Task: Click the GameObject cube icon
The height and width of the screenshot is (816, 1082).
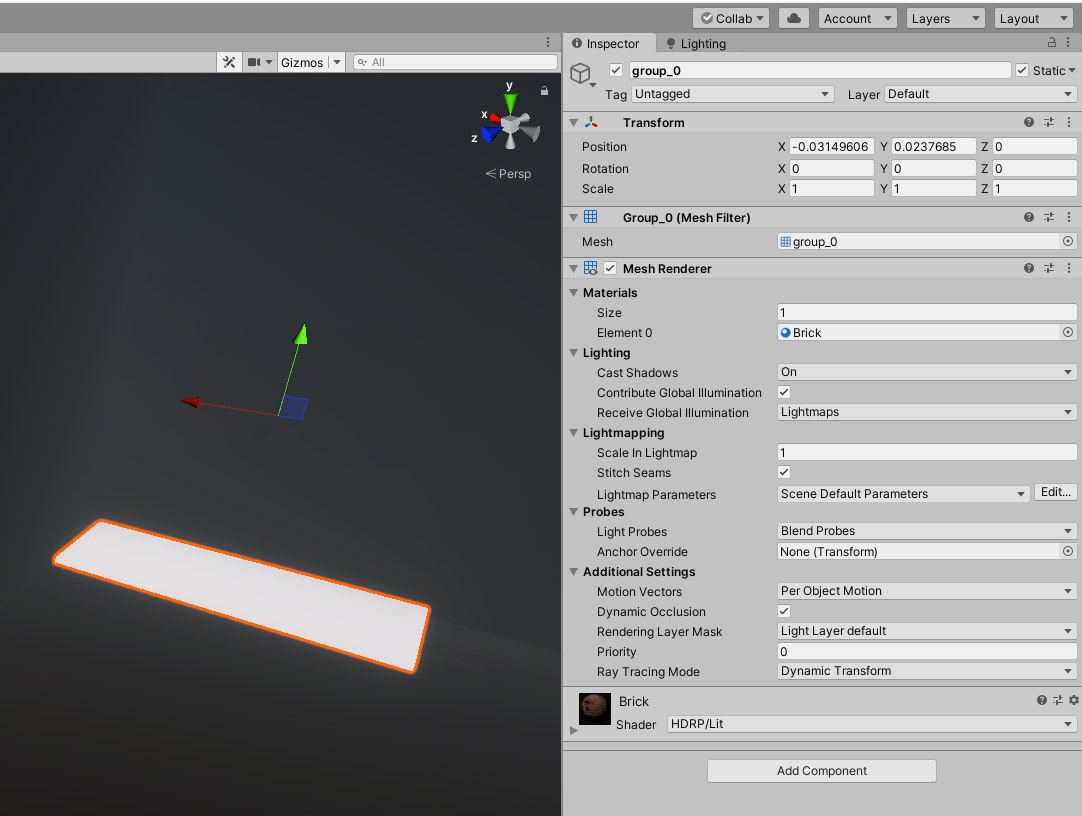Action: click(x=581, y=72)
